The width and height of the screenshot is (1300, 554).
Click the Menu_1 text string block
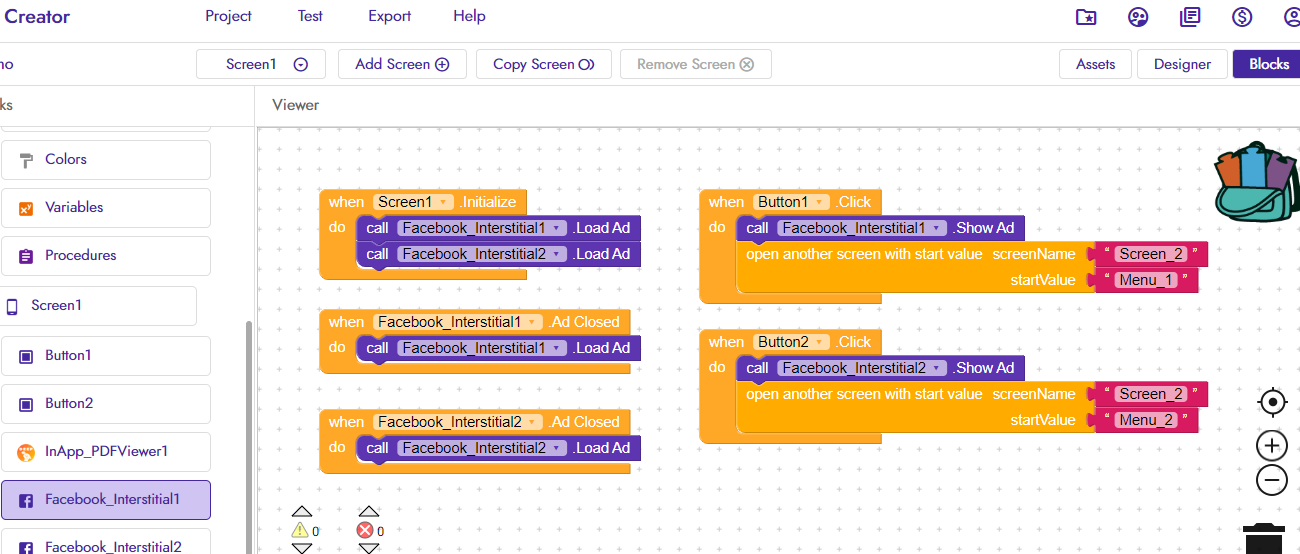point(1148,280)
